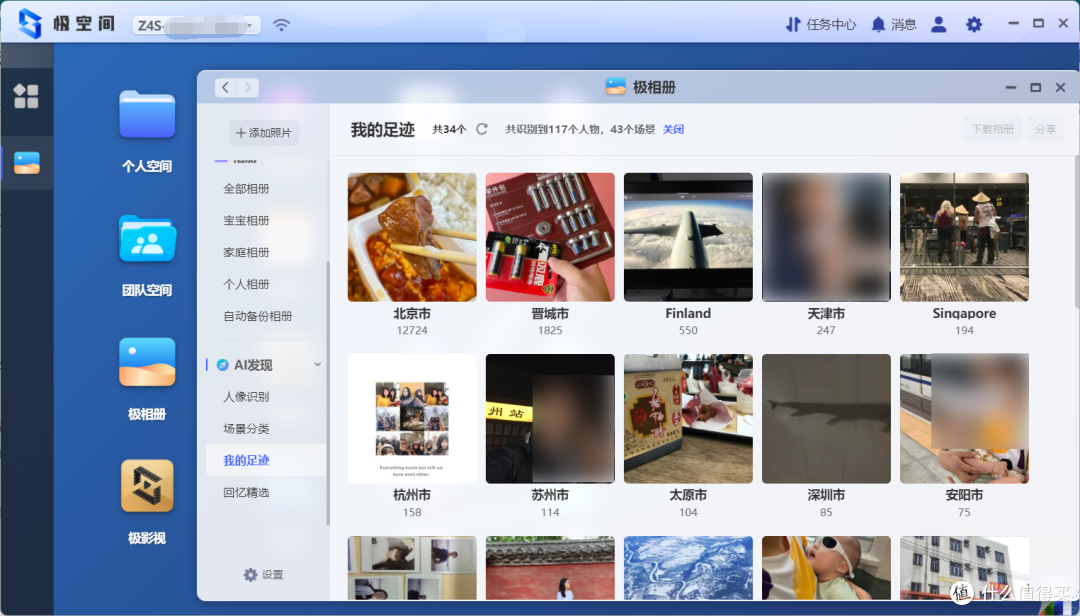The image size is (1080, 616).
Task: Open the 苏州市 album thumbnail
Action: click(x=550, y=419)
